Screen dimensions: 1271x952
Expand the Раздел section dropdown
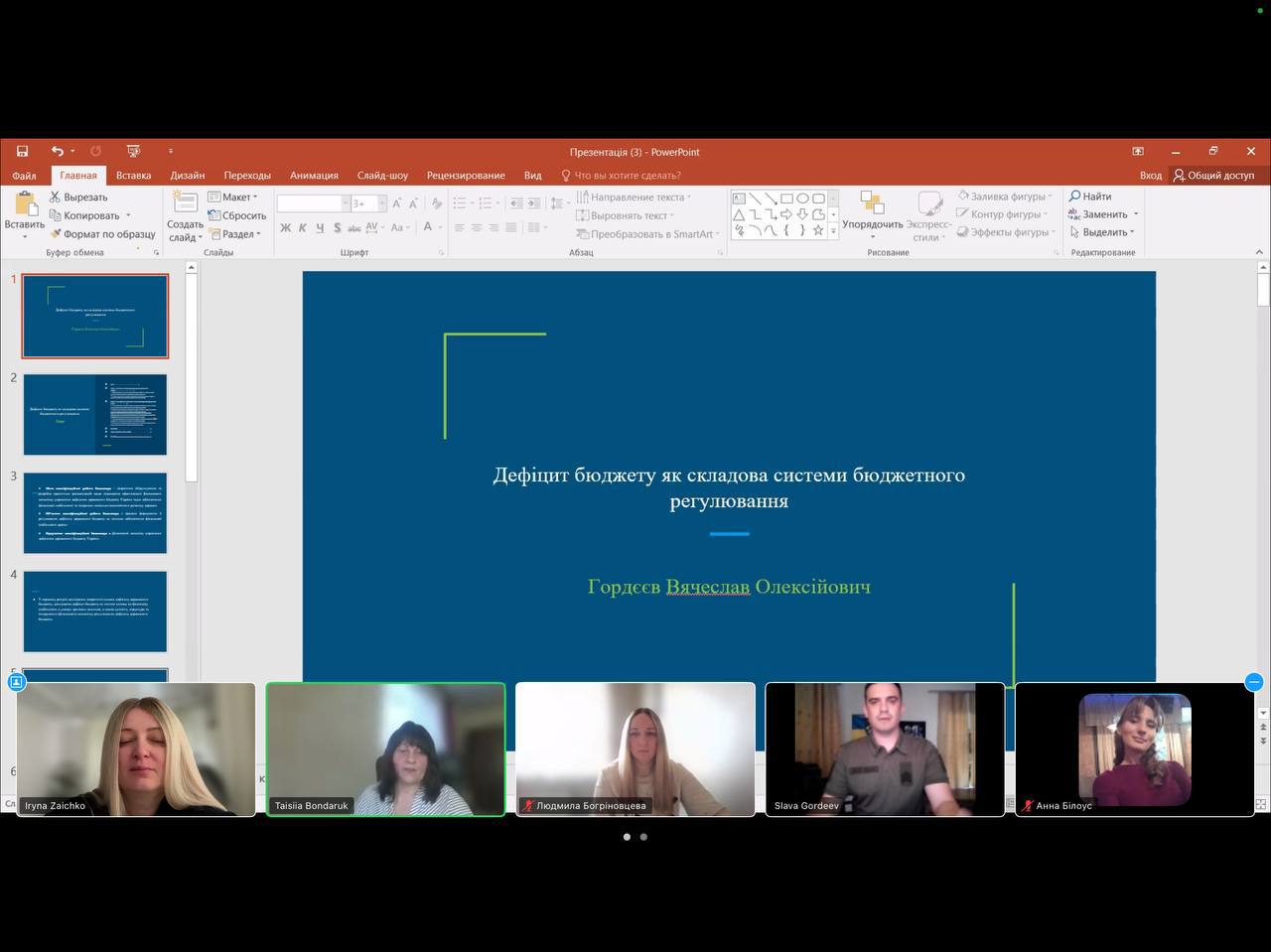(236, 234)
